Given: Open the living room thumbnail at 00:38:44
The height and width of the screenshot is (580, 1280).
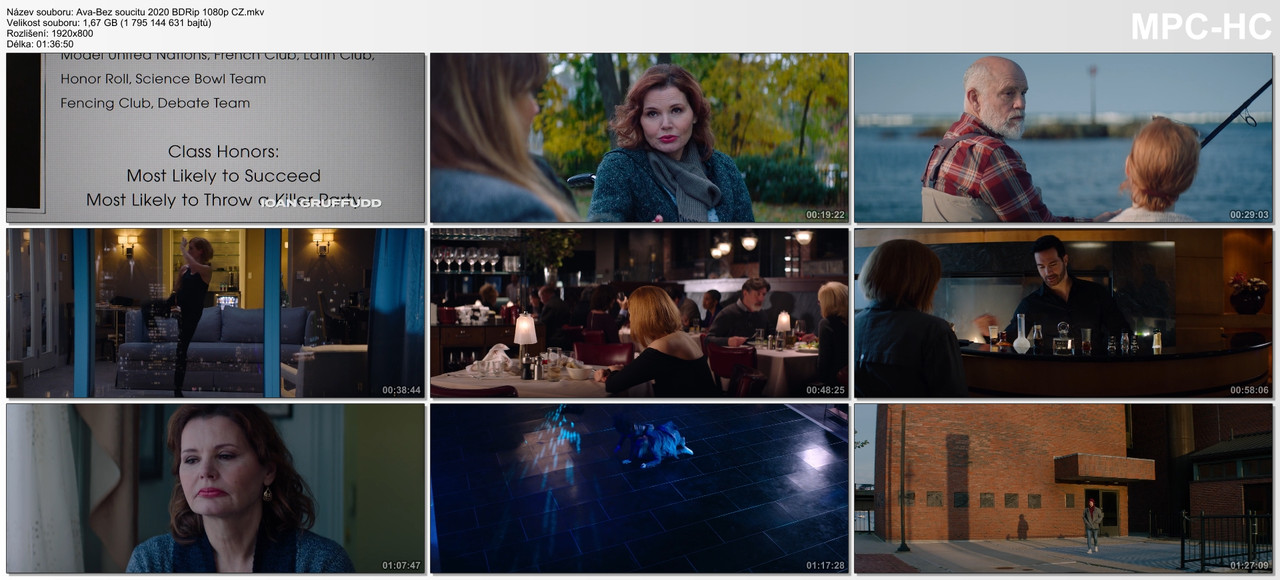Looking at the screenshot, I should 216,313.
